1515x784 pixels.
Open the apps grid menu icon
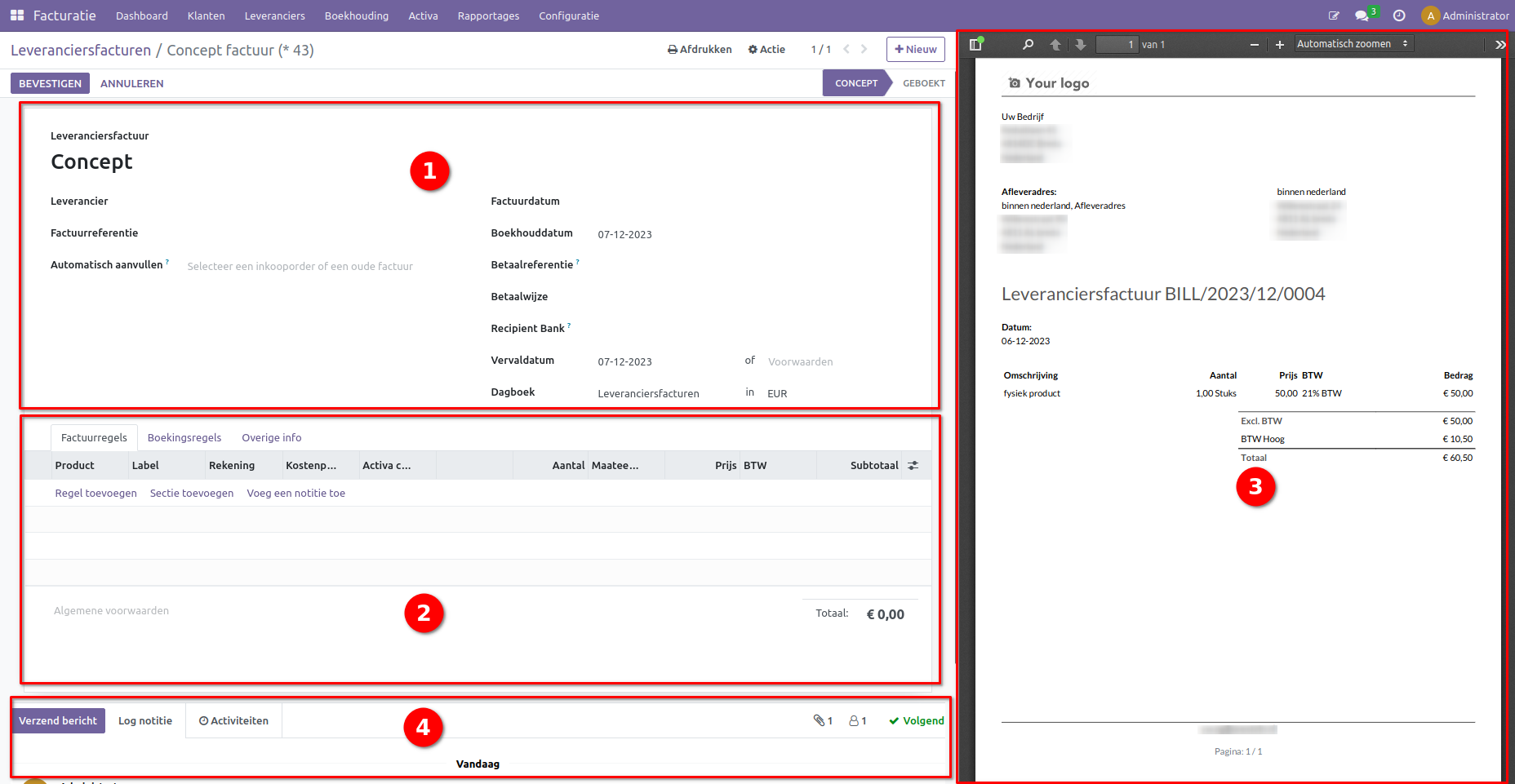click(x=17, y=16)
